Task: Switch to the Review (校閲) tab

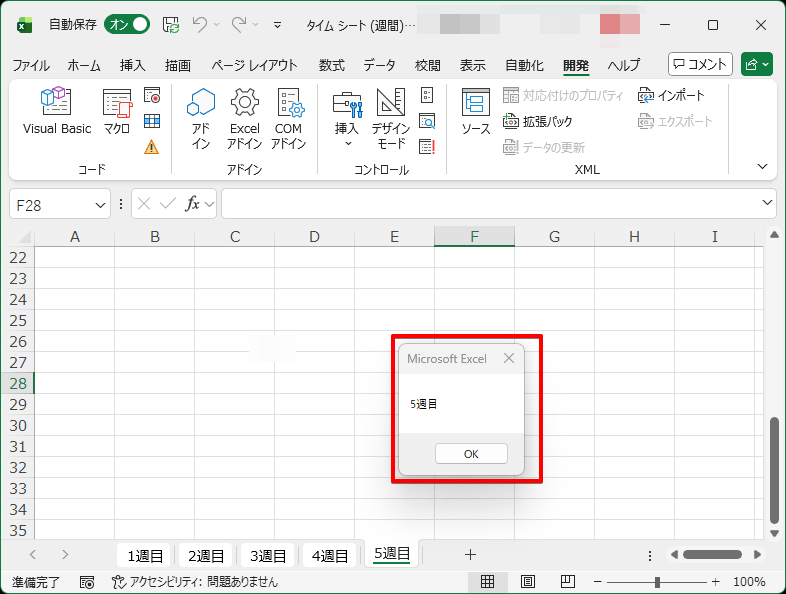Action: pyautogui.click(x=428, y=65)
